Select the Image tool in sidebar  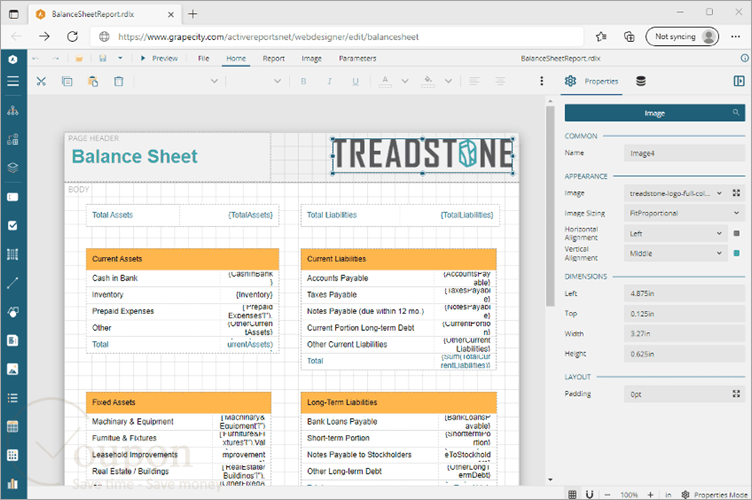click(13, 369)
